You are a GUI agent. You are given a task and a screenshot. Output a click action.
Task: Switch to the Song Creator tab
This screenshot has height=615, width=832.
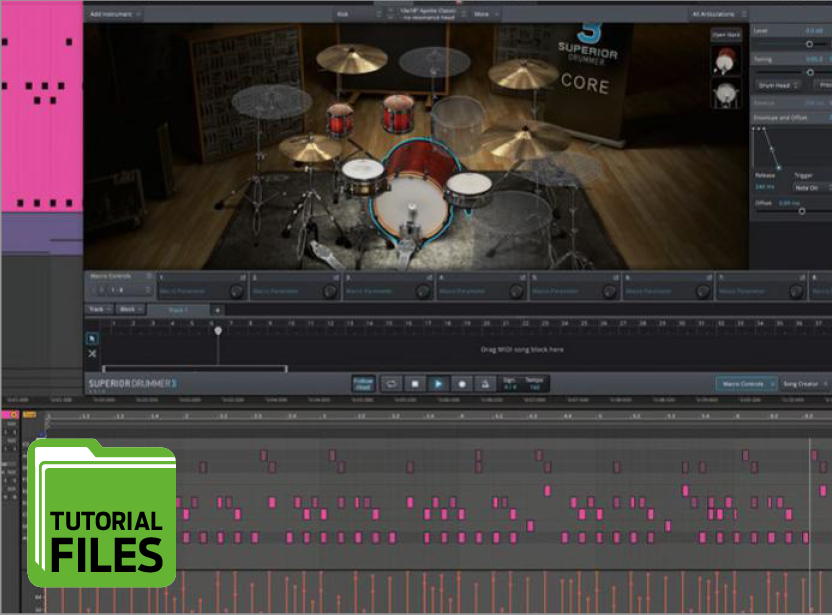tap(804, 384)
